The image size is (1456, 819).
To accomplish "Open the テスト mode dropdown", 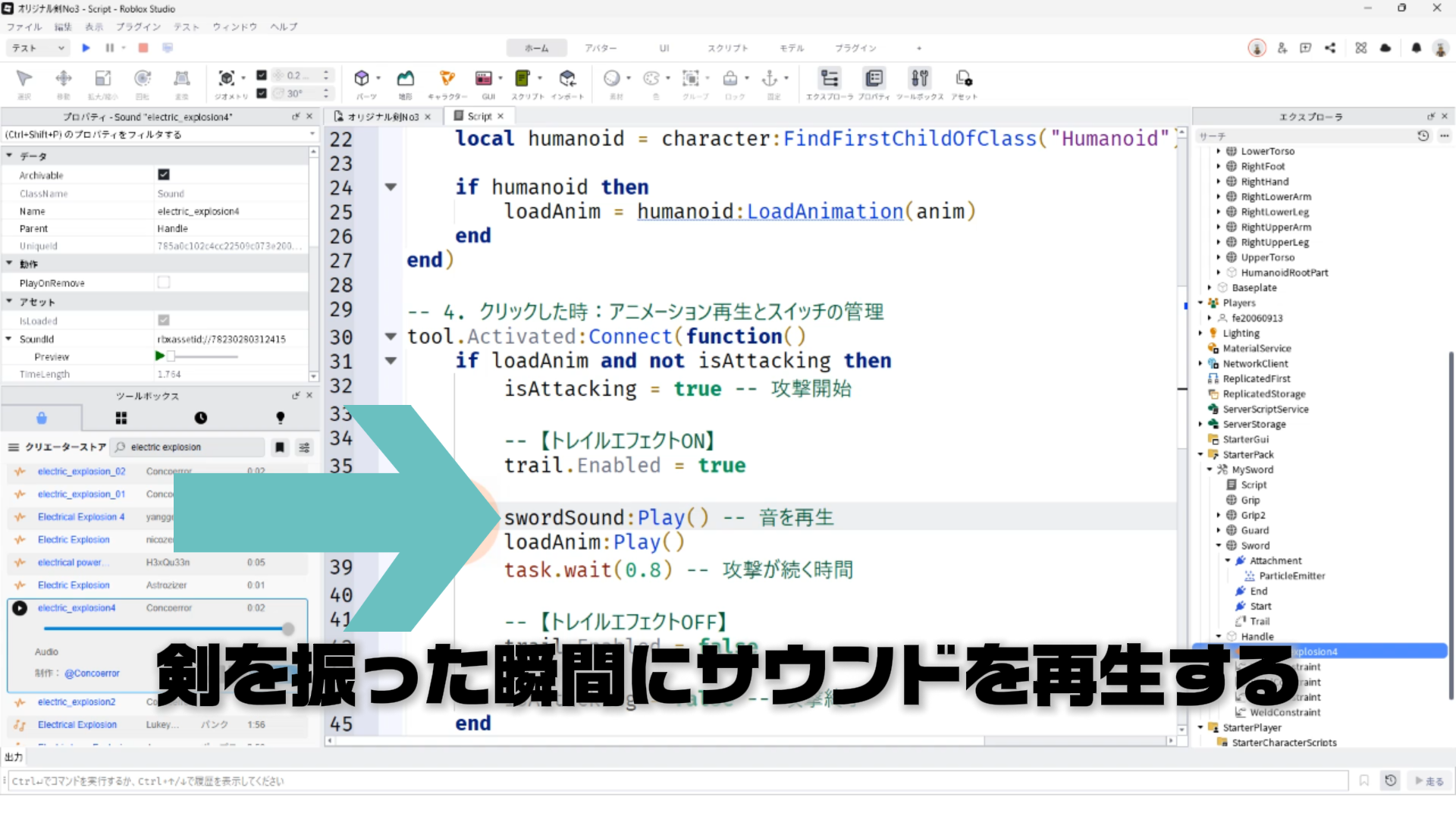I will click(x=38, y=48).
